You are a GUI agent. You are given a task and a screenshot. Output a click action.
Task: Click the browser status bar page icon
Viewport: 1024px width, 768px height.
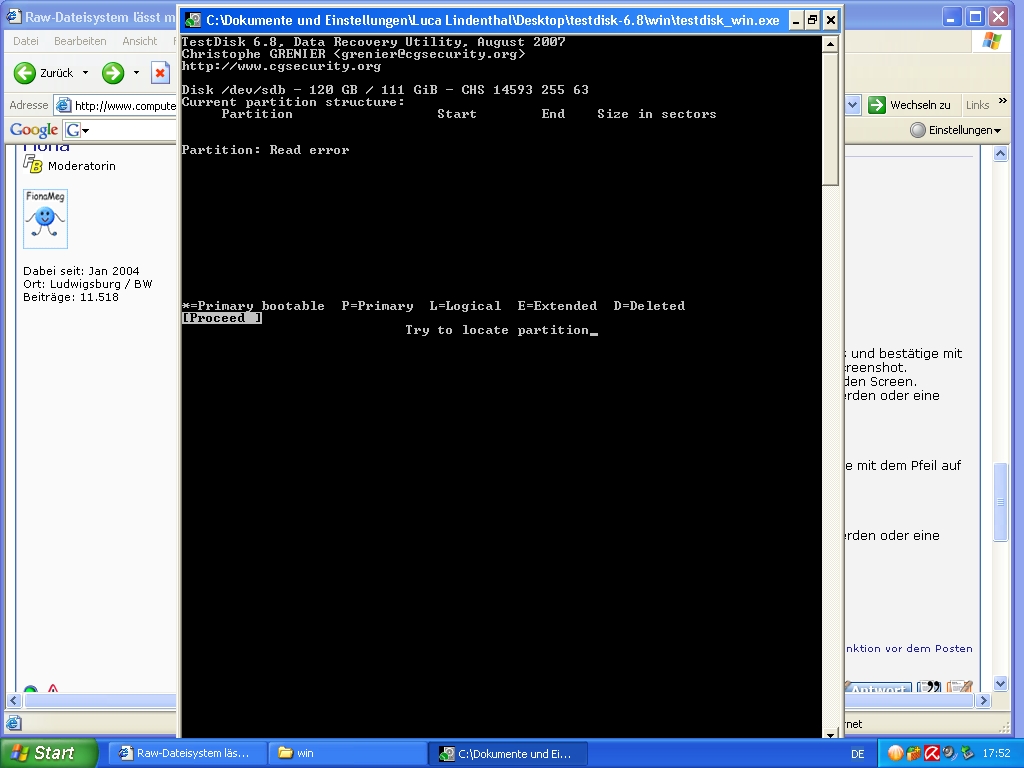(x=14, y=723)
